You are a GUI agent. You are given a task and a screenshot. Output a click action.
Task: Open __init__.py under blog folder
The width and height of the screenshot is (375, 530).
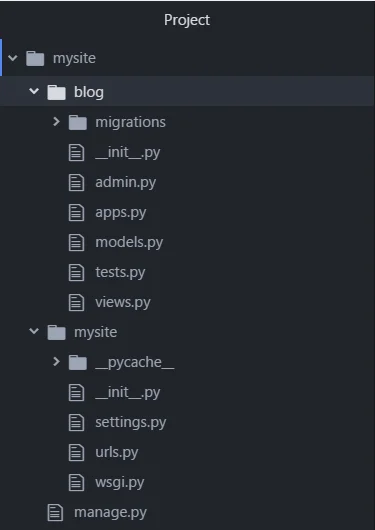[128, 152]
